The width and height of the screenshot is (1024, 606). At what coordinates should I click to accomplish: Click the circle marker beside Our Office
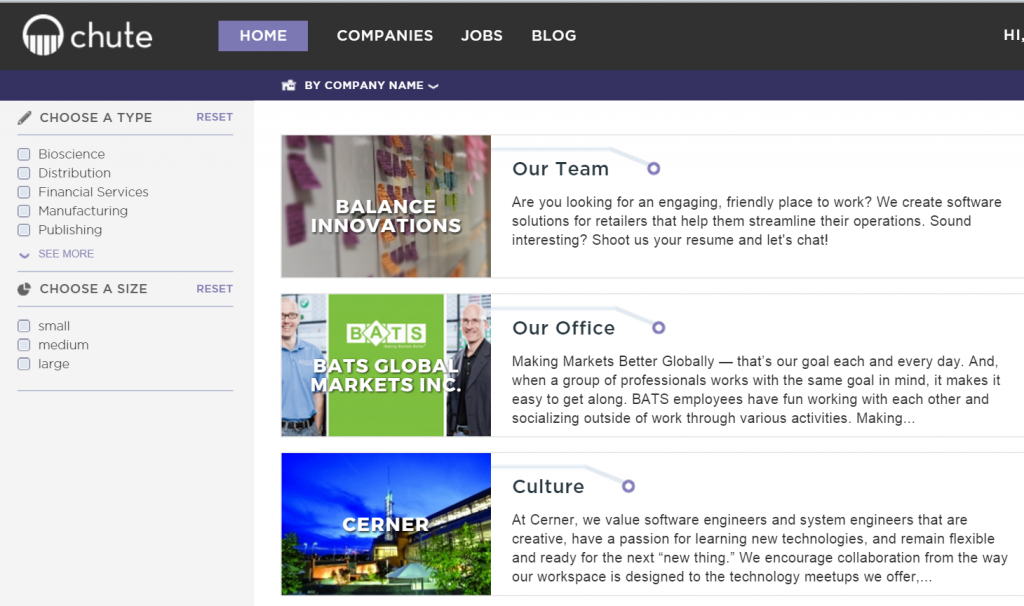[658, 327]
